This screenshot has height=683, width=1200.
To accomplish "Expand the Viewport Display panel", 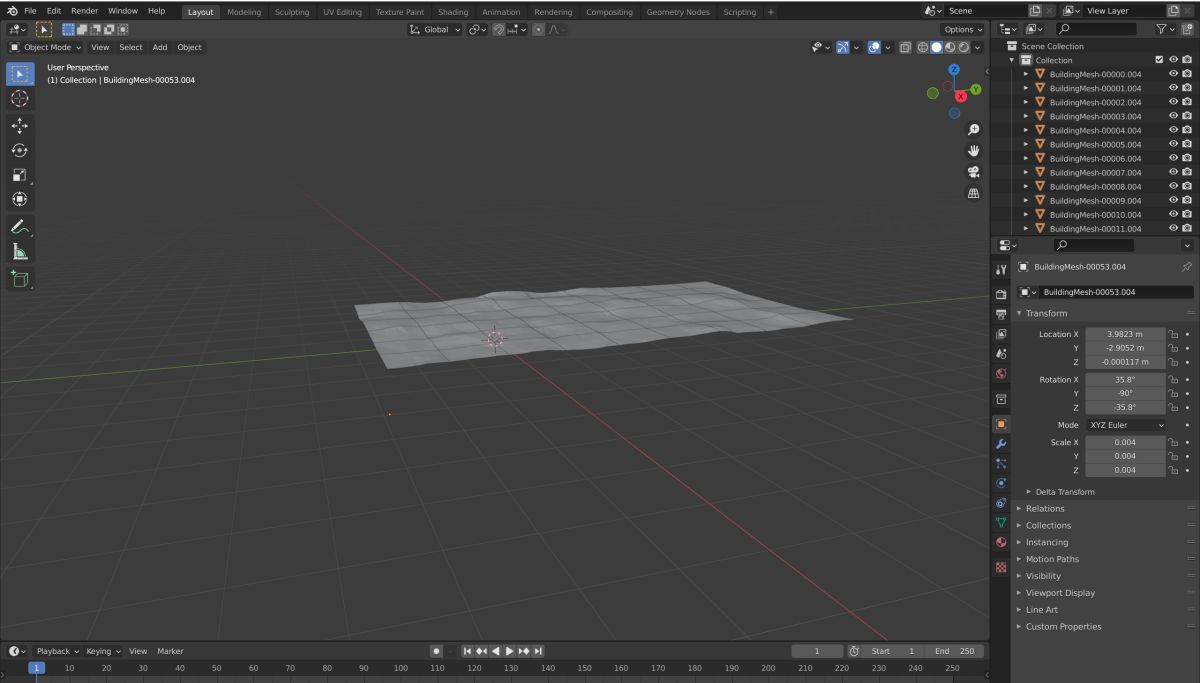I will click(1059, 592).
